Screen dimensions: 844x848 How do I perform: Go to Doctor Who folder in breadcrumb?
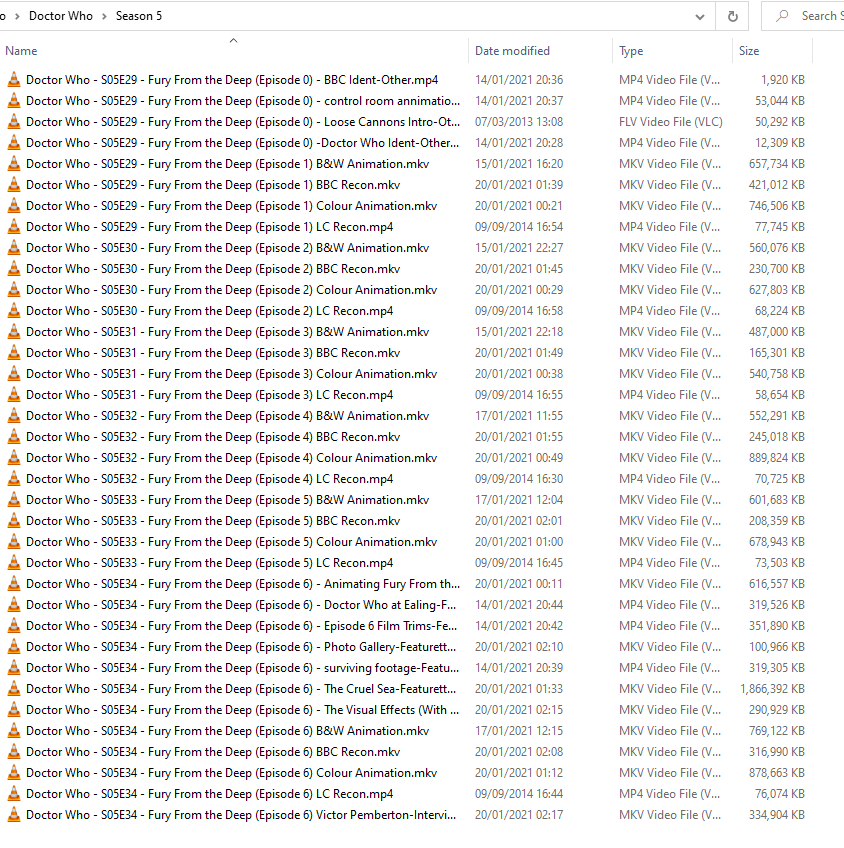pos(61,16)
